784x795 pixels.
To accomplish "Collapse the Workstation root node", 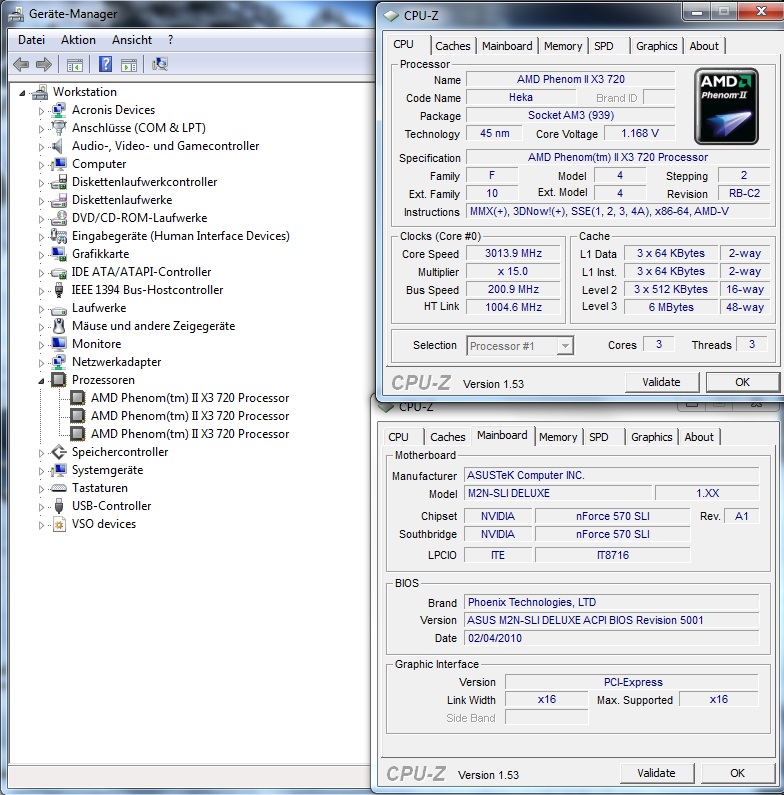I will [22, 93].
